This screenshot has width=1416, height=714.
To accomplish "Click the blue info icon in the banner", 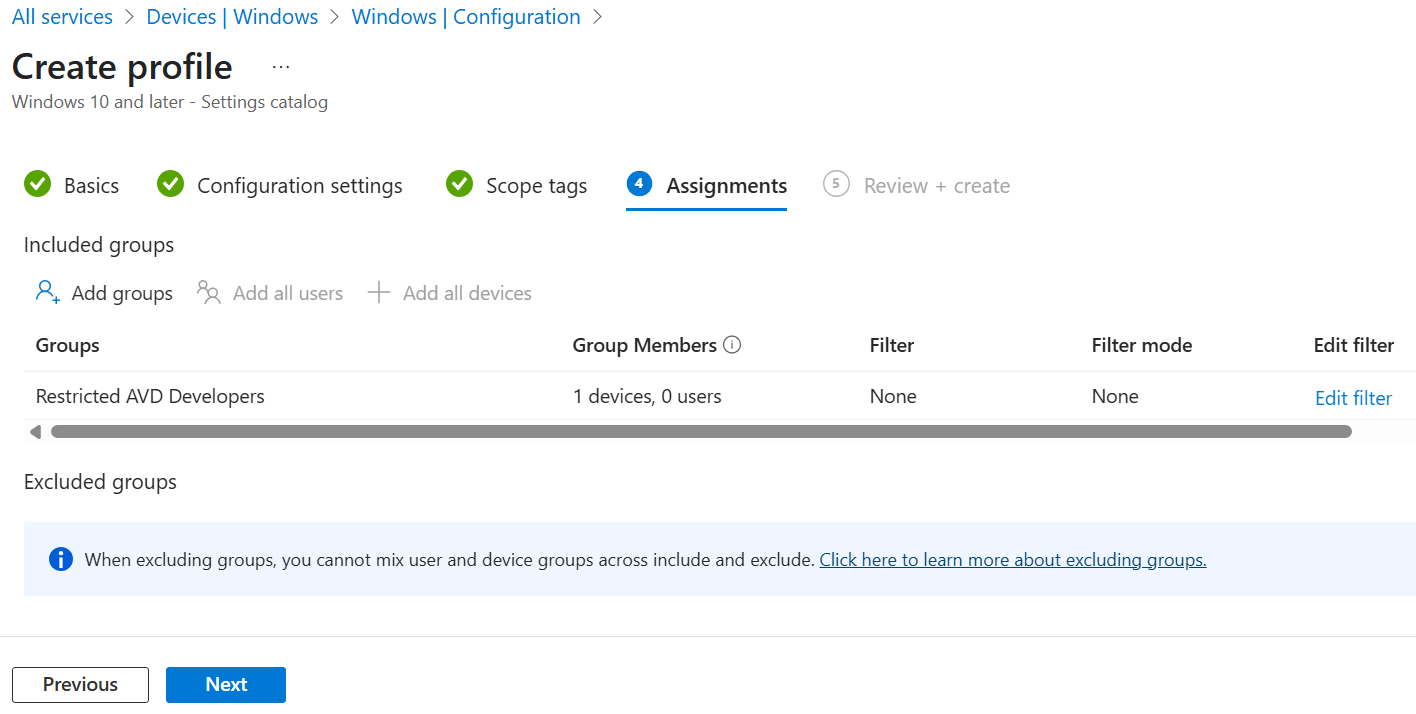I will [x=61, y=559].
